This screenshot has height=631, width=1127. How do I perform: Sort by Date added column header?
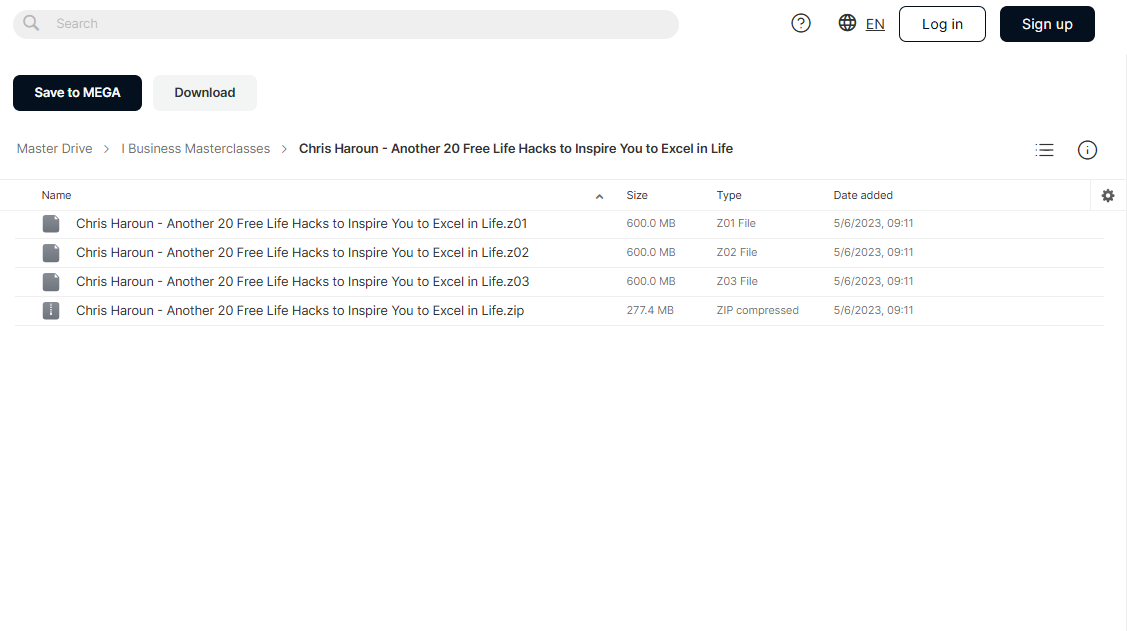[862, 195]
